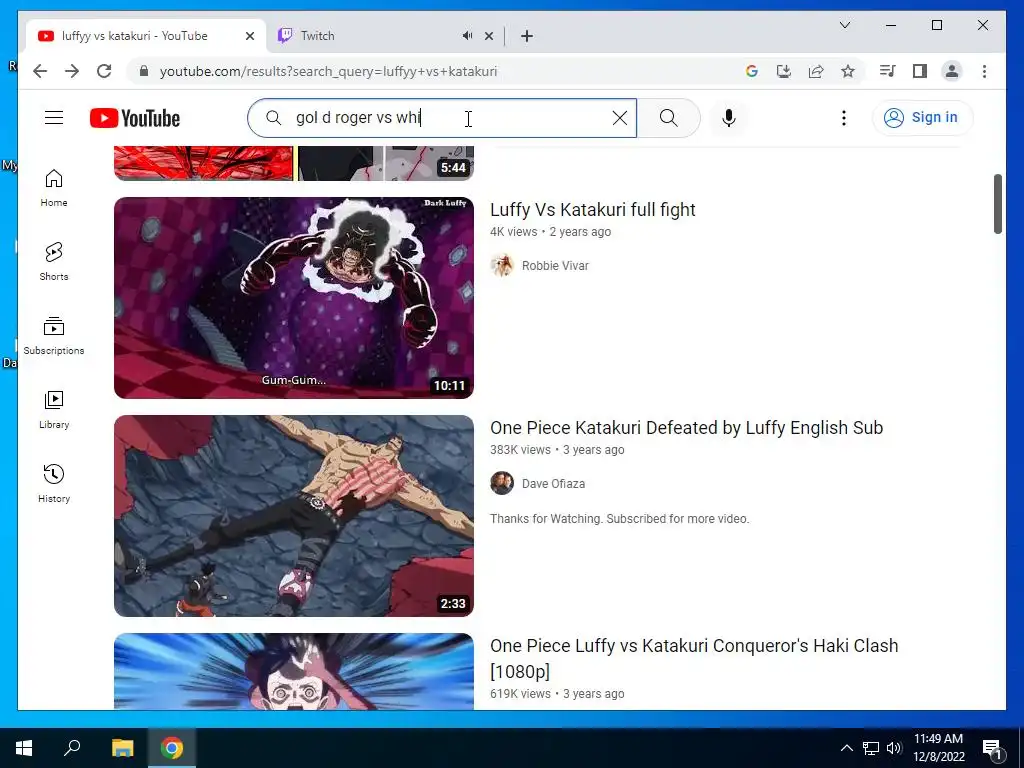The image size is (1024, 768).
Task: Reload the page
Action: click(x=104, y=71)
